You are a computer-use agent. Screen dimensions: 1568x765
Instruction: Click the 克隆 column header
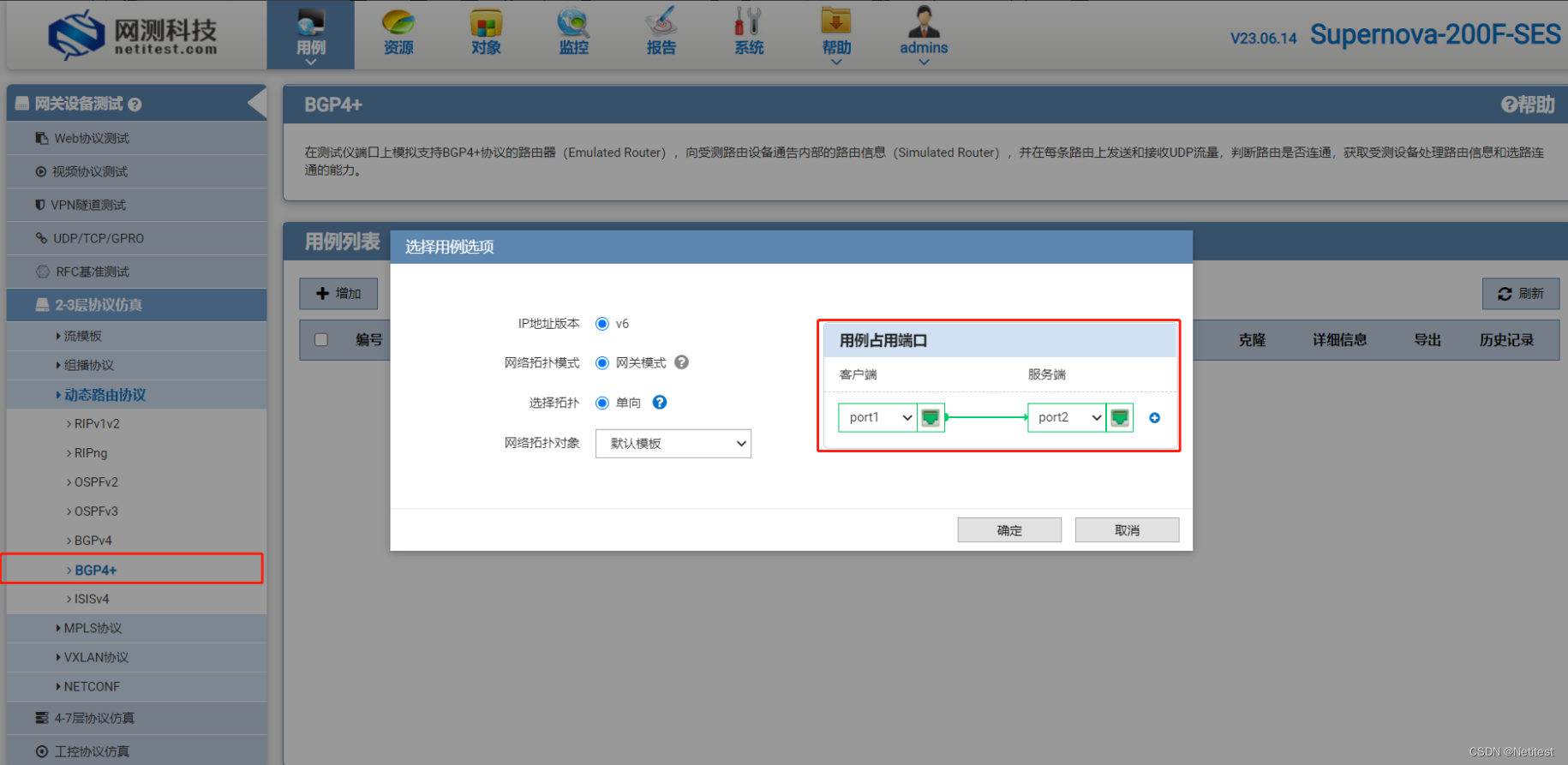coord(1252,340)
